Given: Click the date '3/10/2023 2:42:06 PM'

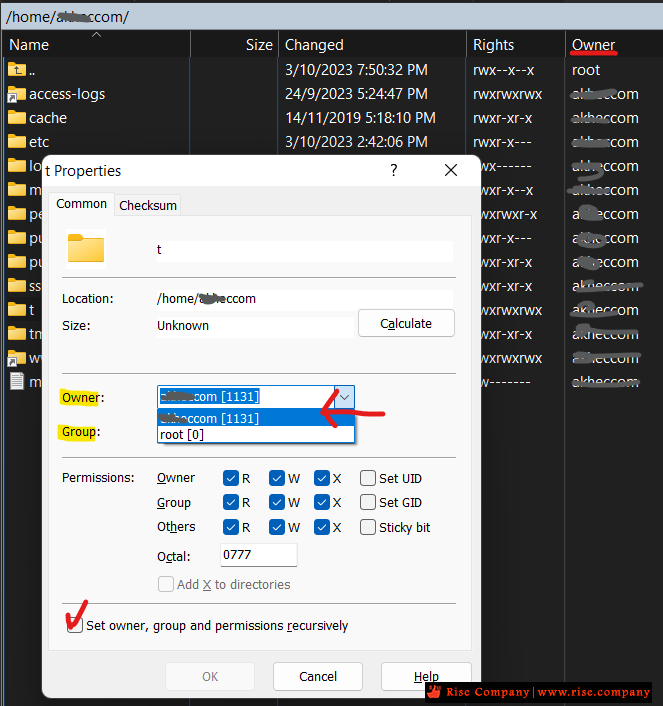Looking at the screenshot, I should pos(356,142).
